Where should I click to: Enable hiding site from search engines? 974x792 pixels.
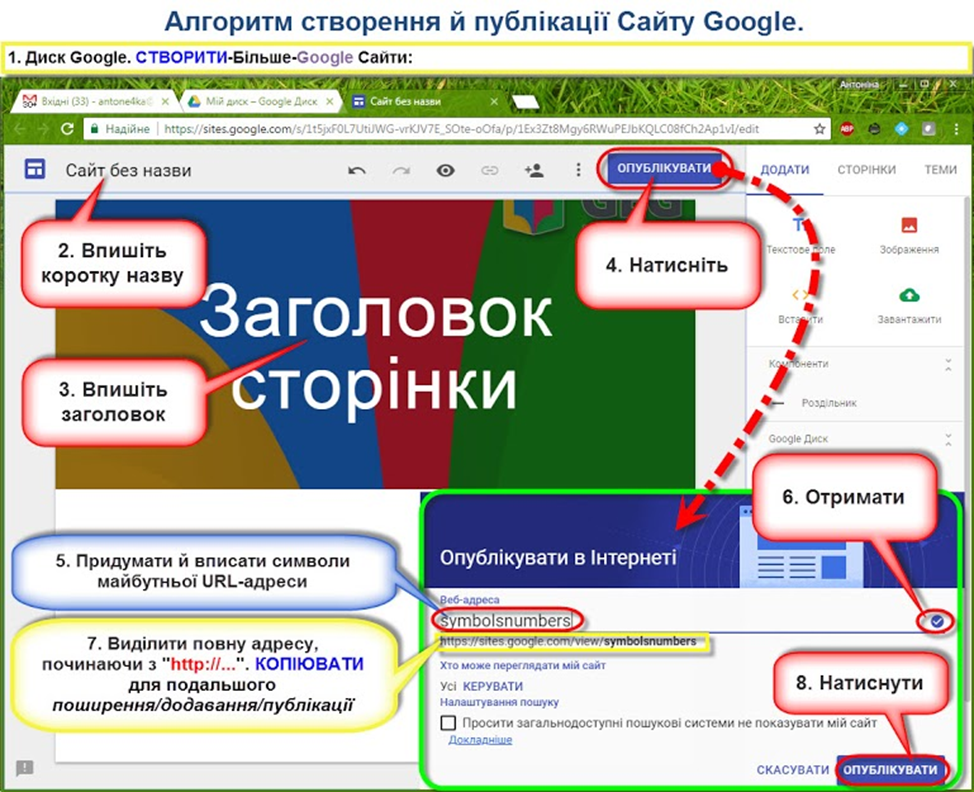(x=448, y=723)
